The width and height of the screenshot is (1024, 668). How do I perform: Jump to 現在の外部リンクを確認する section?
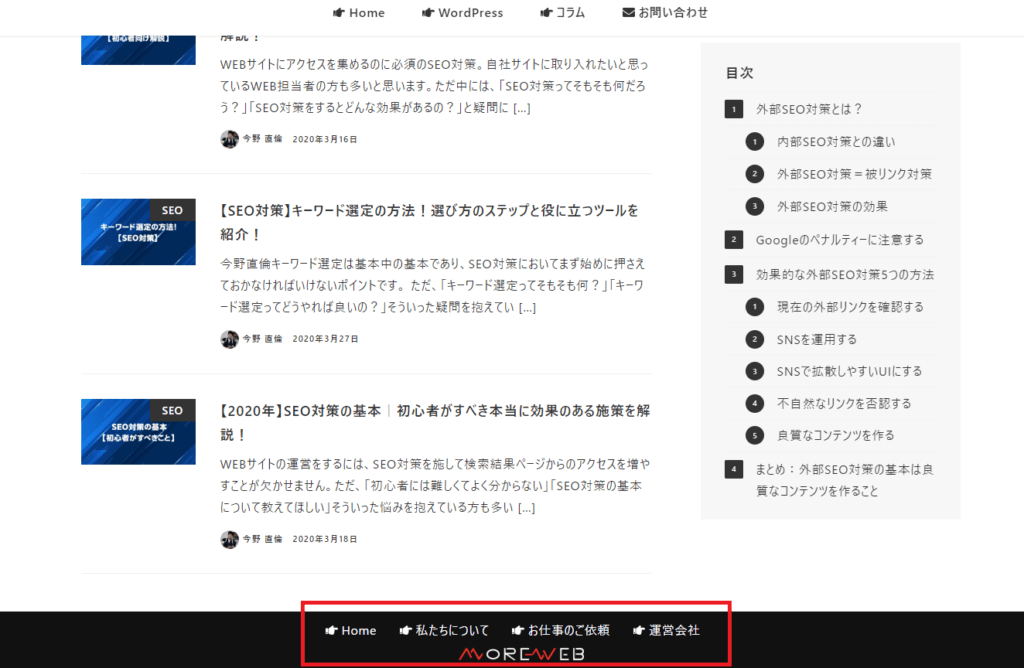[850, 307]
